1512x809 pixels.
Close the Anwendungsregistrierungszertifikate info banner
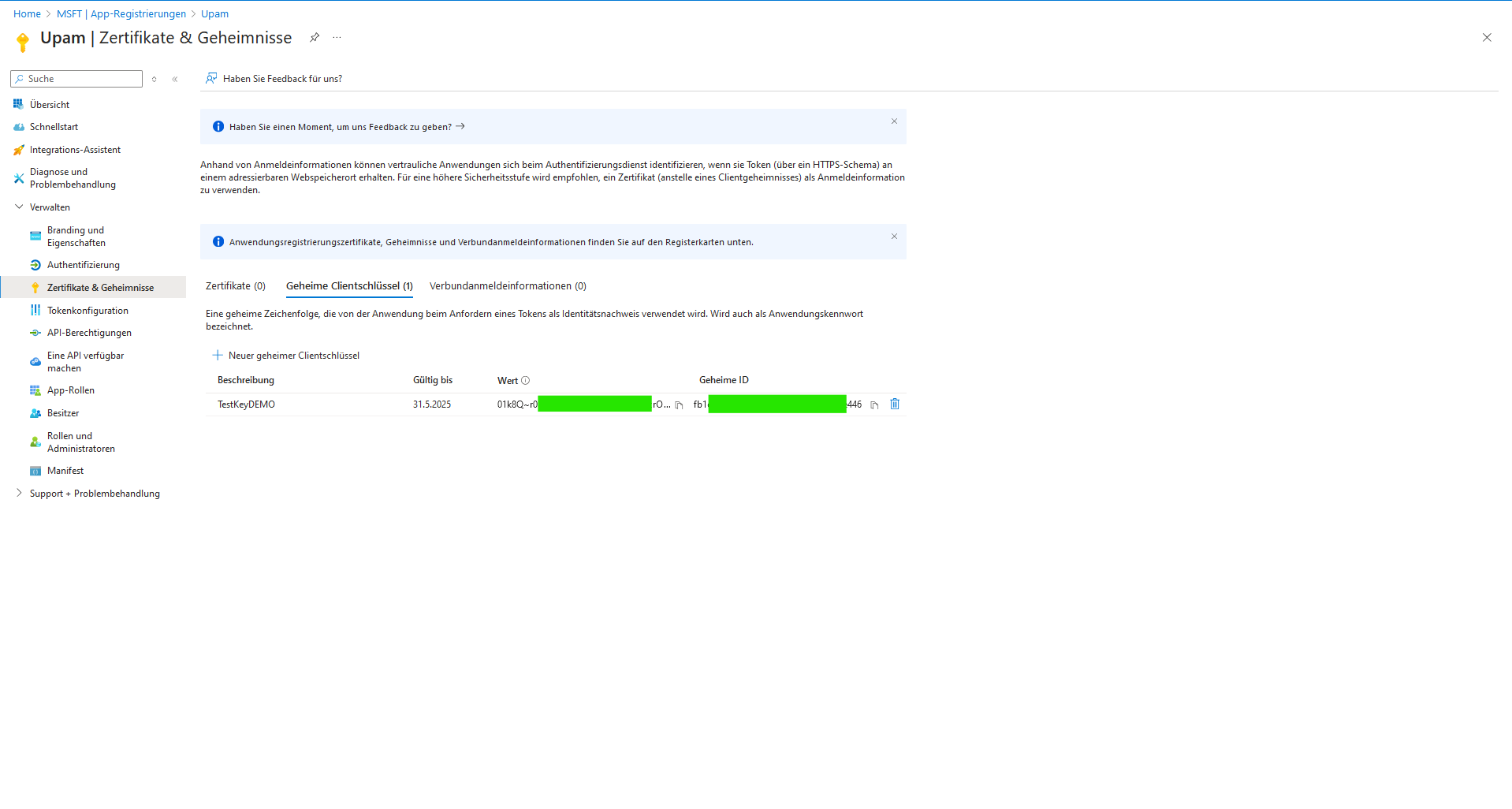[894, 237]
